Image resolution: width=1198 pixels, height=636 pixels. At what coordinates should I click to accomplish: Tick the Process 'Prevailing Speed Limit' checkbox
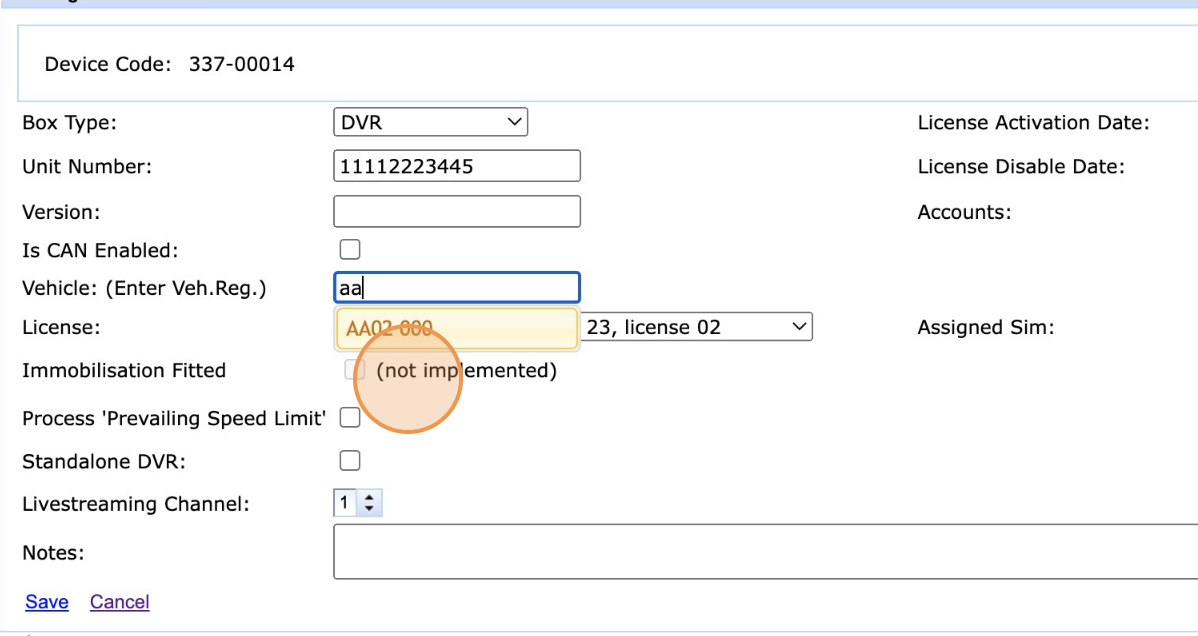(350, 418)
